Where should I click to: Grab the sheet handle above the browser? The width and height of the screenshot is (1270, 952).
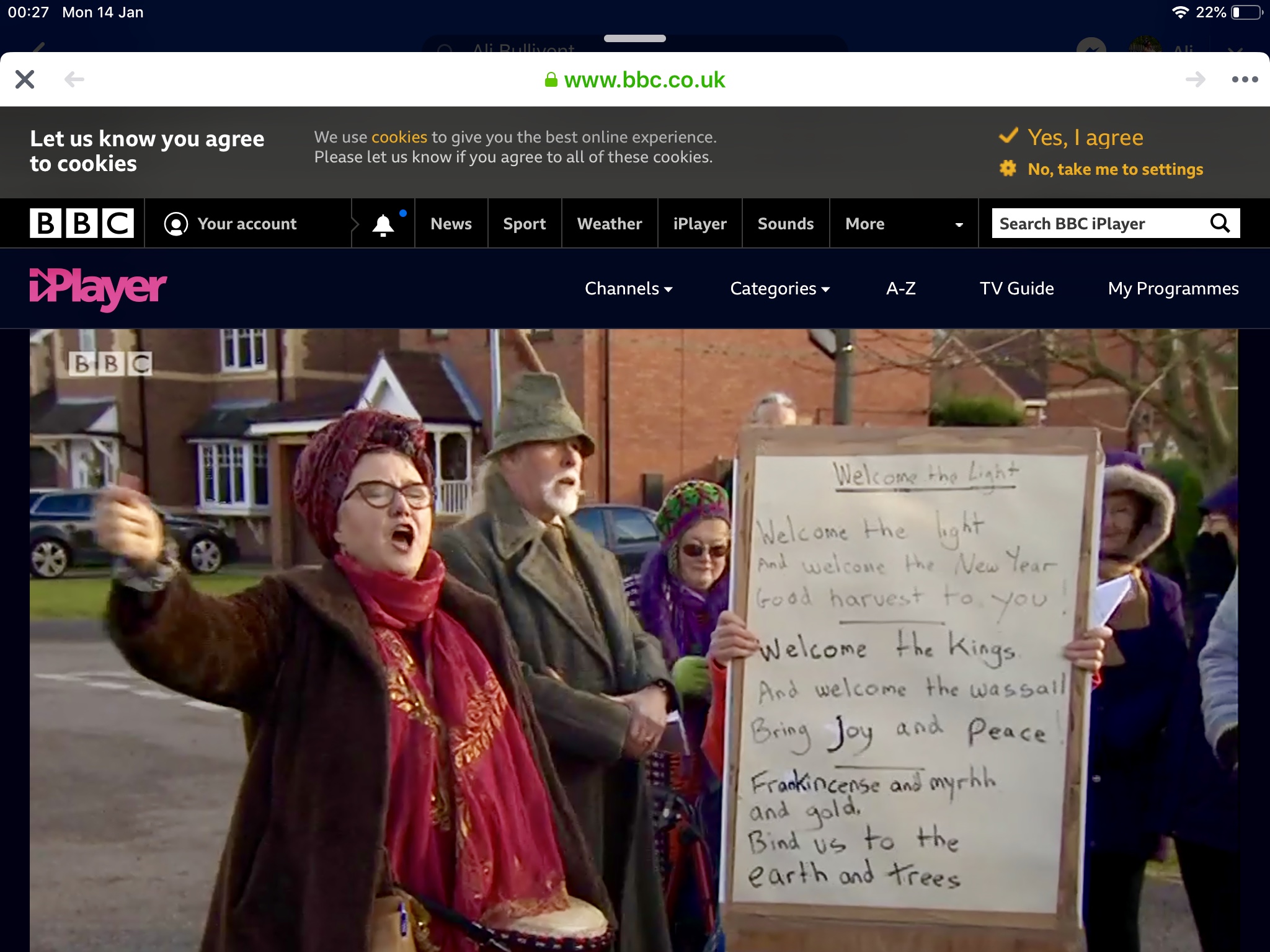coord(635,38)
